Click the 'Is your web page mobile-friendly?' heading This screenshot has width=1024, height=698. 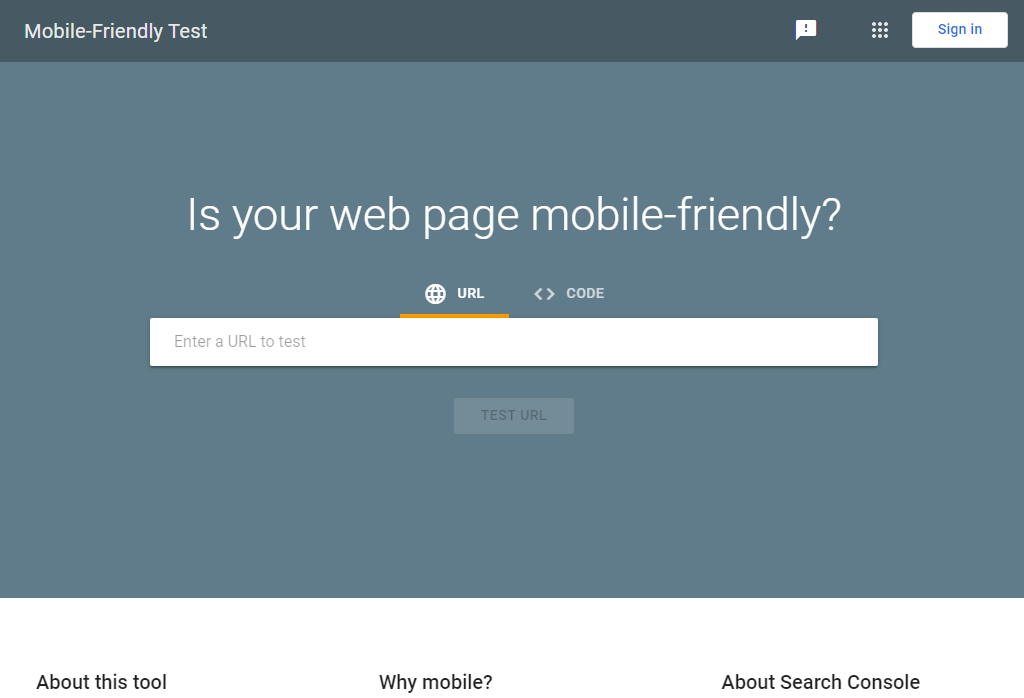tap(514, 214)
